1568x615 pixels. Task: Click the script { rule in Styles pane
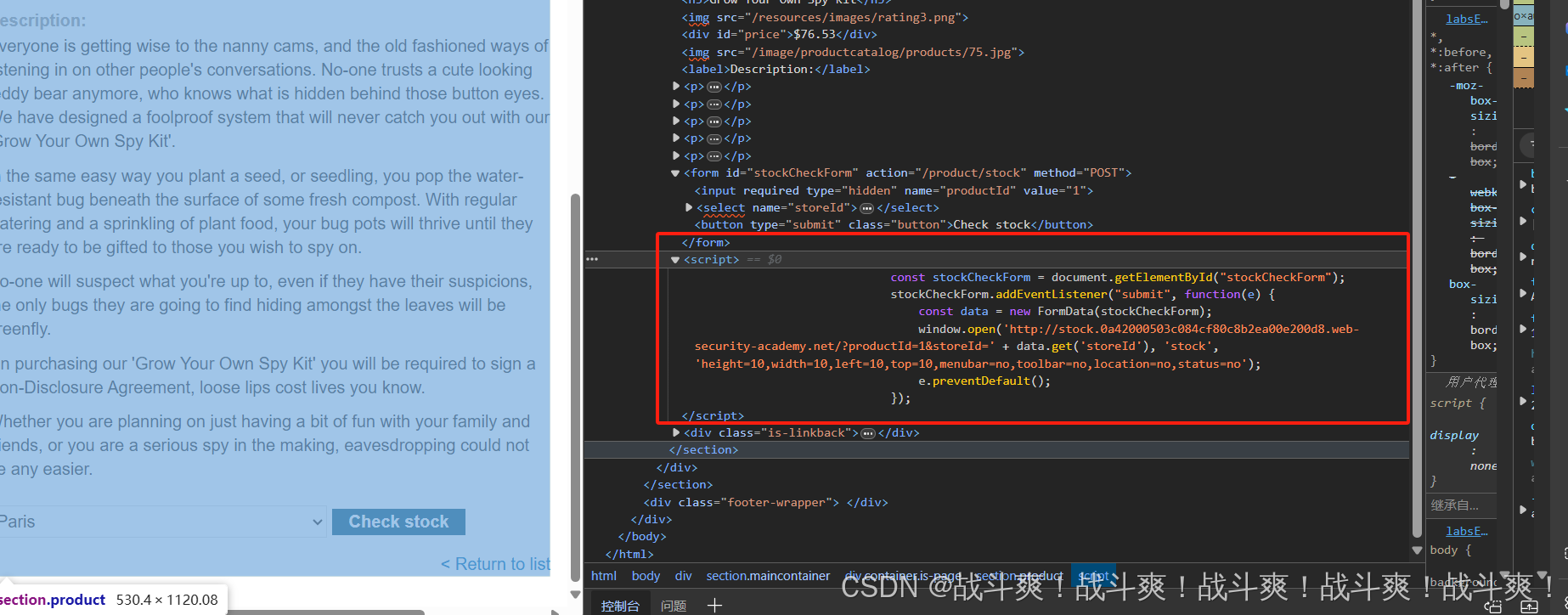pyautogui.click(x=1458, y=403)
